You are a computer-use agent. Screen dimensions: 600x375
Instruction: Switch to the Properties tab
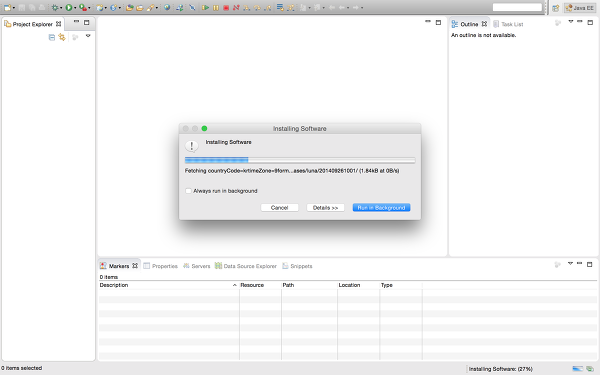tap(161, 266)
